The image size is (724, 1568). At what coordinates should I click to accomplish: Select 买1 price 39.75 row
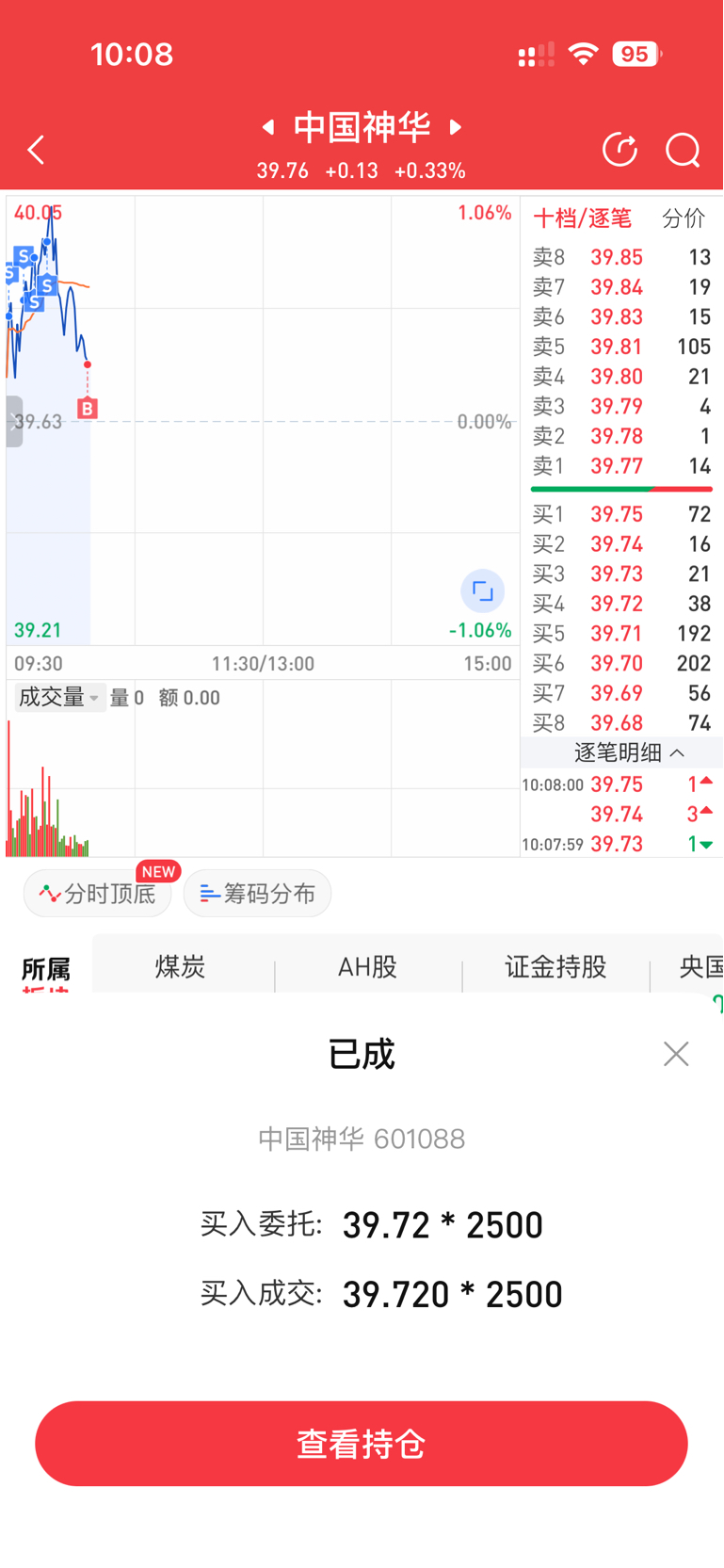click(x=621, y=514)
